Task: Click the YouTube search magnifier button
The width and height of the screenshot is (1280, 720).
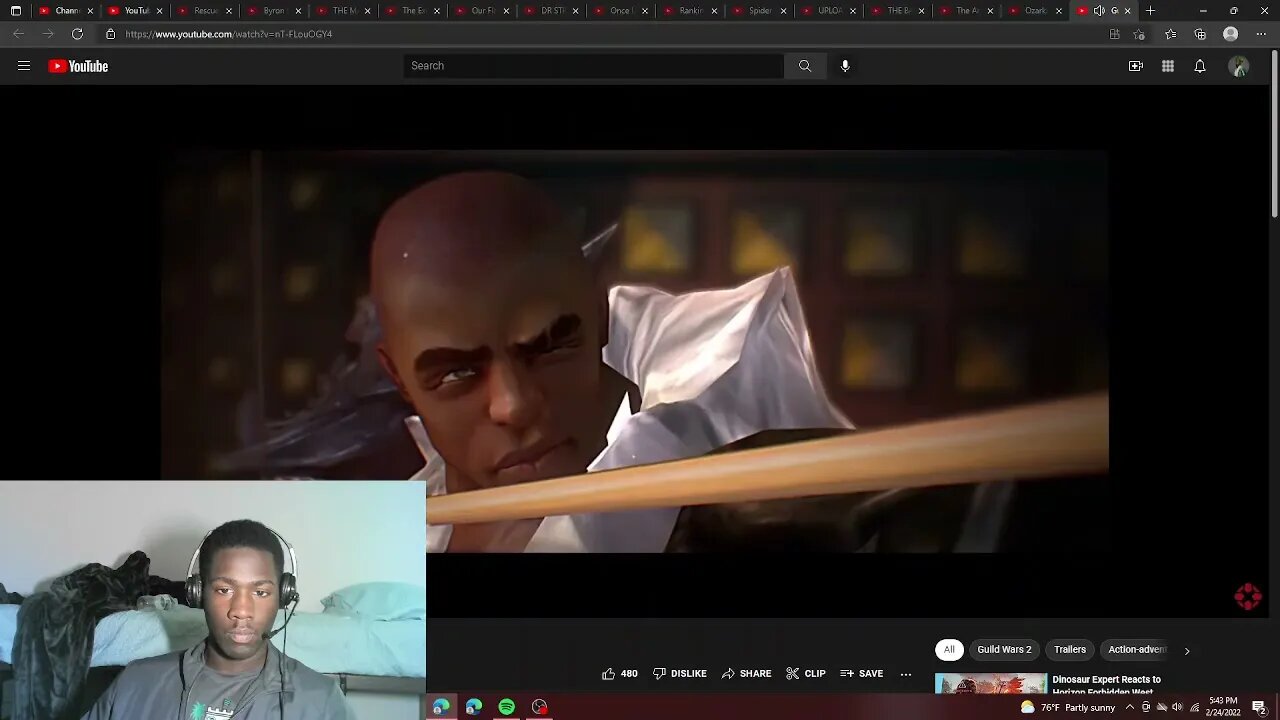Action: click(x=805, y=66)
